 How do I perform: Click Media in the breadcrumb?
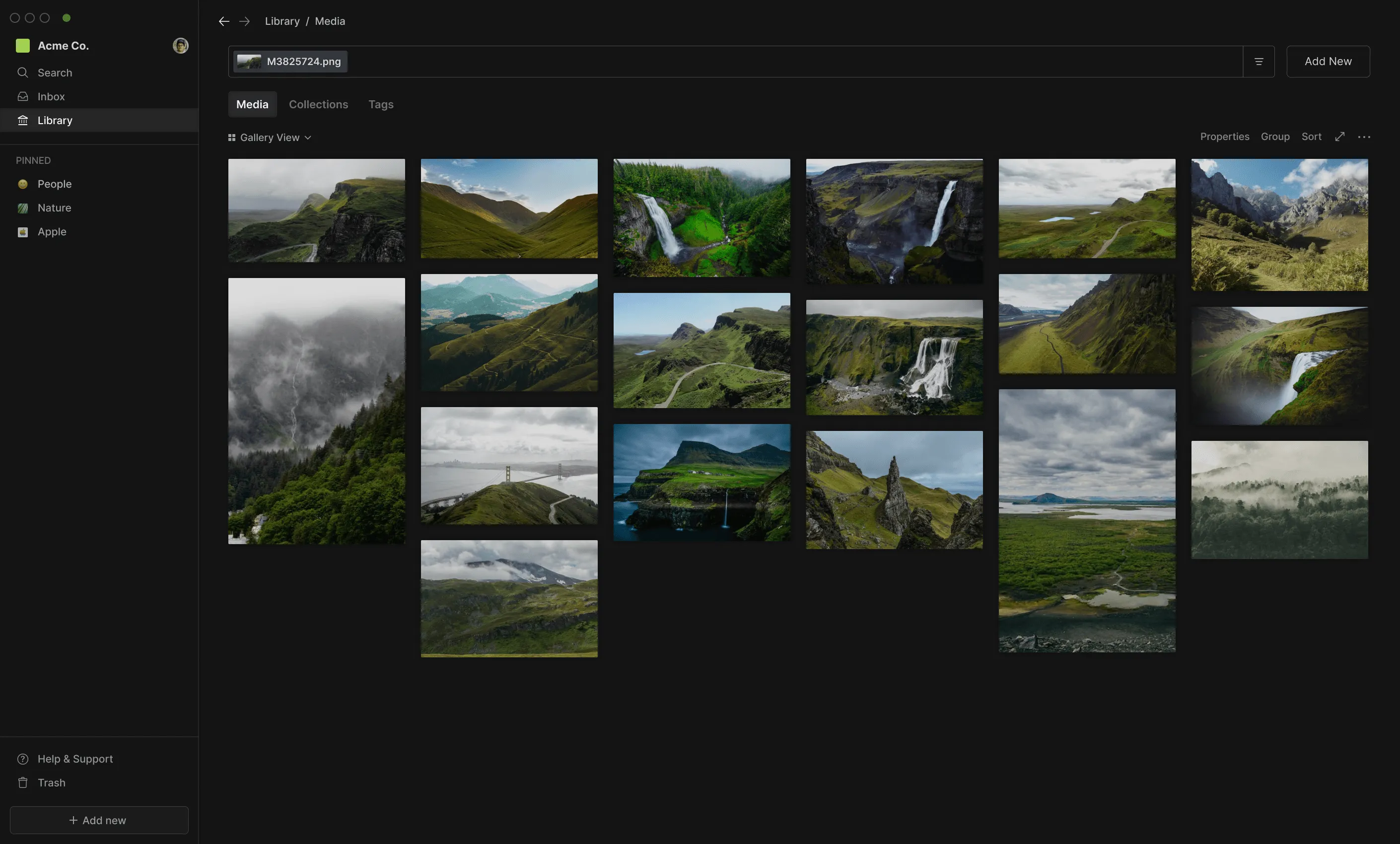pyautogui.click(x=330, y=21)
